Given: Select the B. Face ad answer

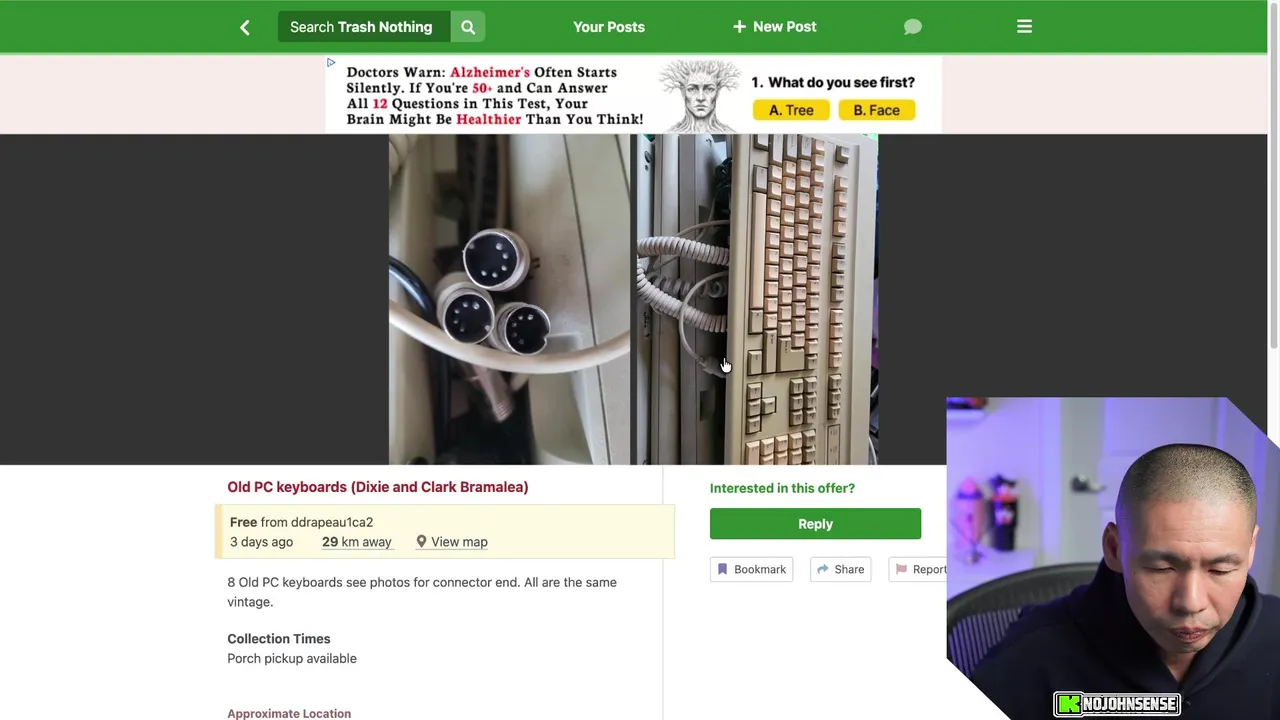Looking at the screenshot, I should pyautogui.click(x=876, y=110).
